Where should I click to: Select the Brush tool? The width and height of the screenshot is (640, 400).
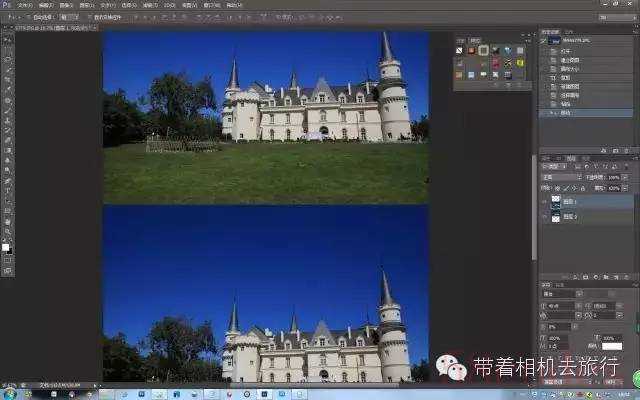pyautogui.click(x=7, y=110)
